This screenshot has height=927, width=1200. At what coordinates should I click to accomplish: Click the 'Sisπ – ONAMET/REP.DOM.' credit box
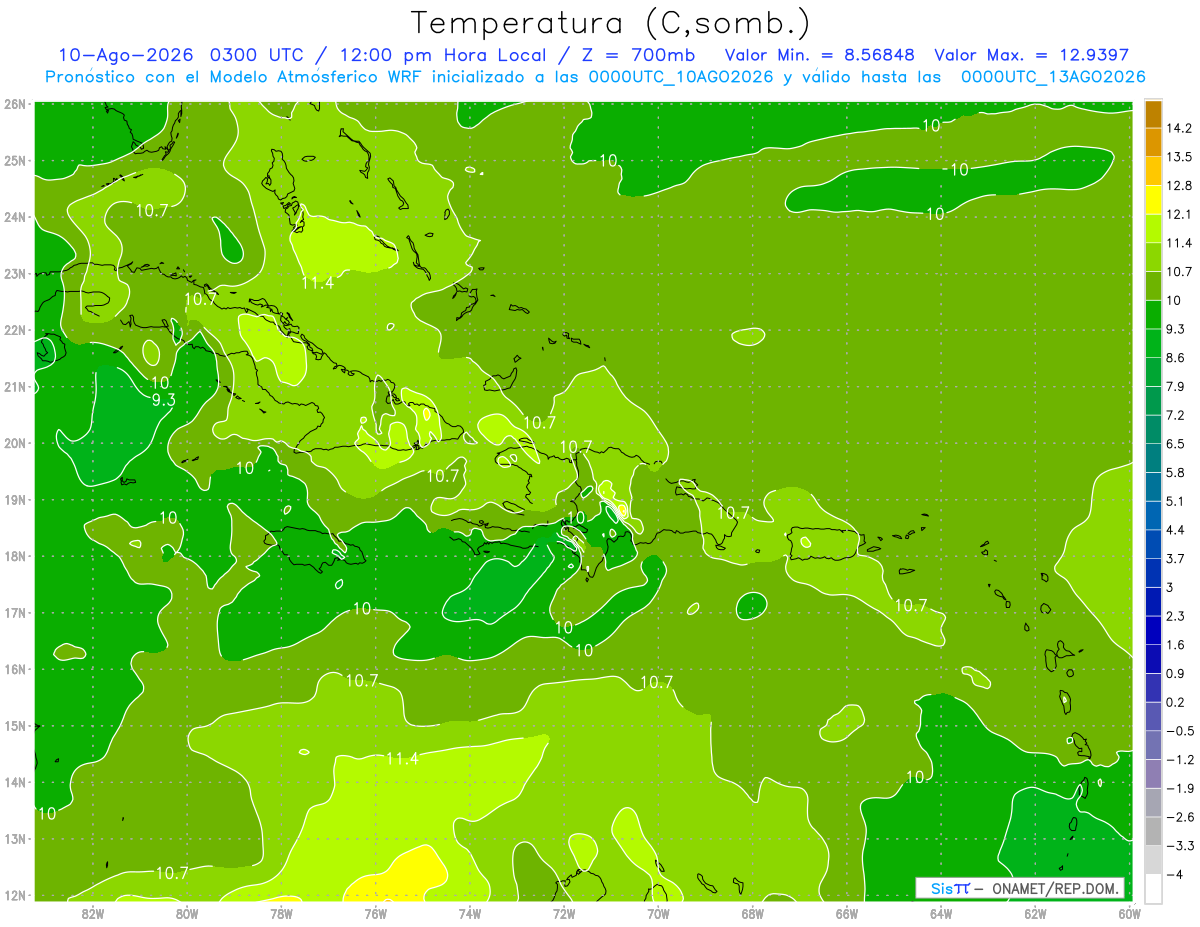1021,888
